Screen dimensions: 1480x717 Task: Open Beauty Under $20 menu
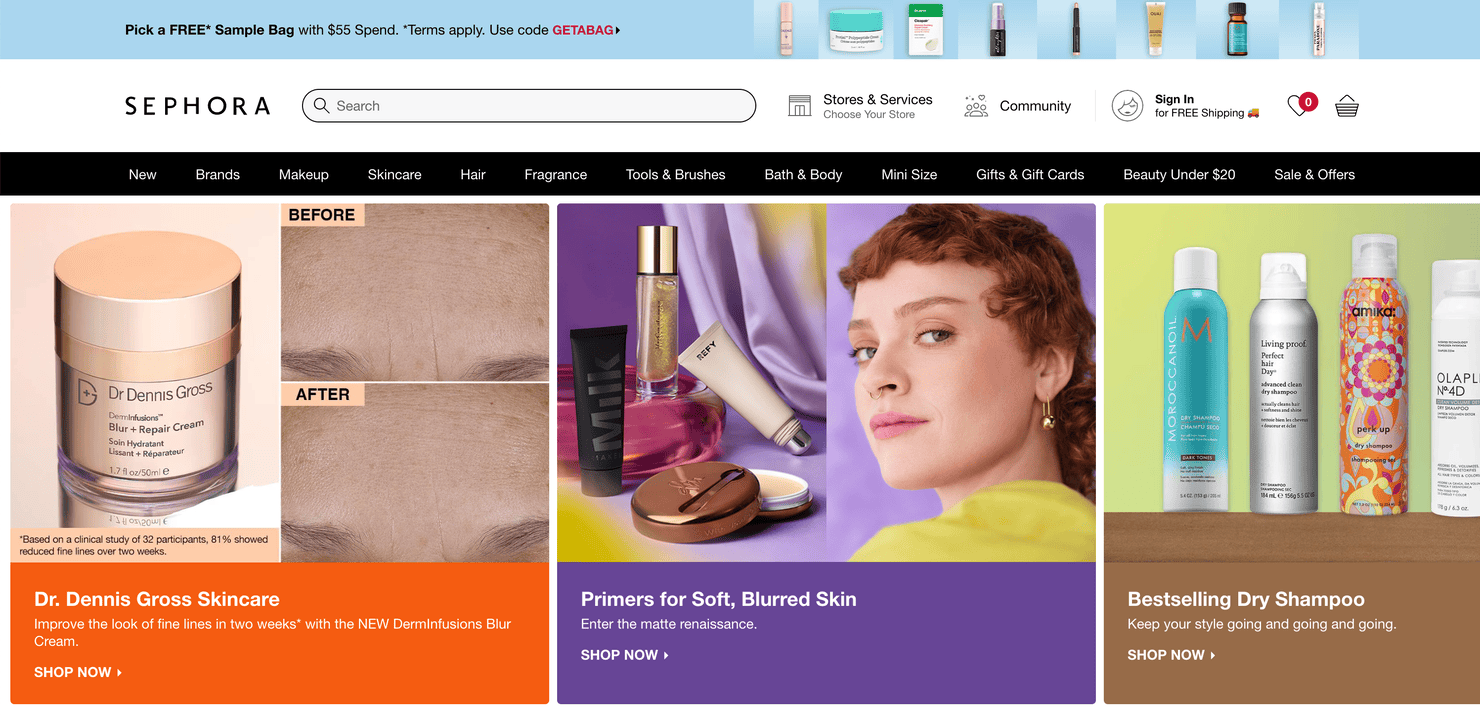(1179, 174)
